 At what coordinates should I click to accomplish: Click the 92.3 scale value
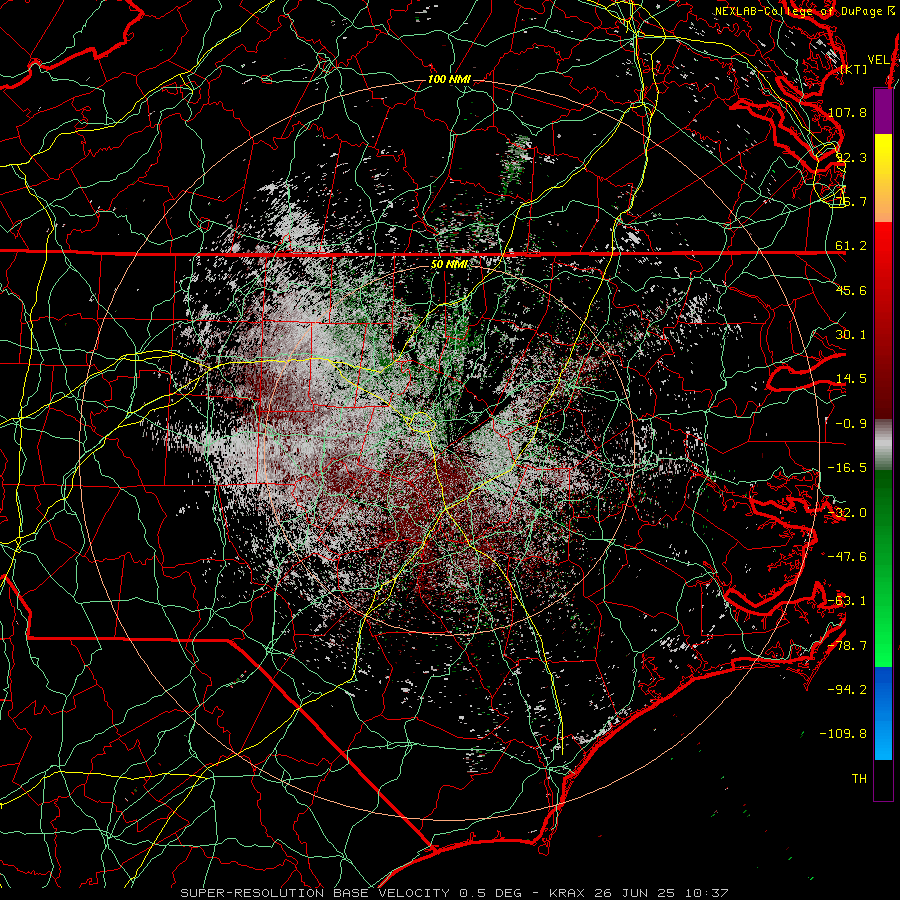pos(851,157)
